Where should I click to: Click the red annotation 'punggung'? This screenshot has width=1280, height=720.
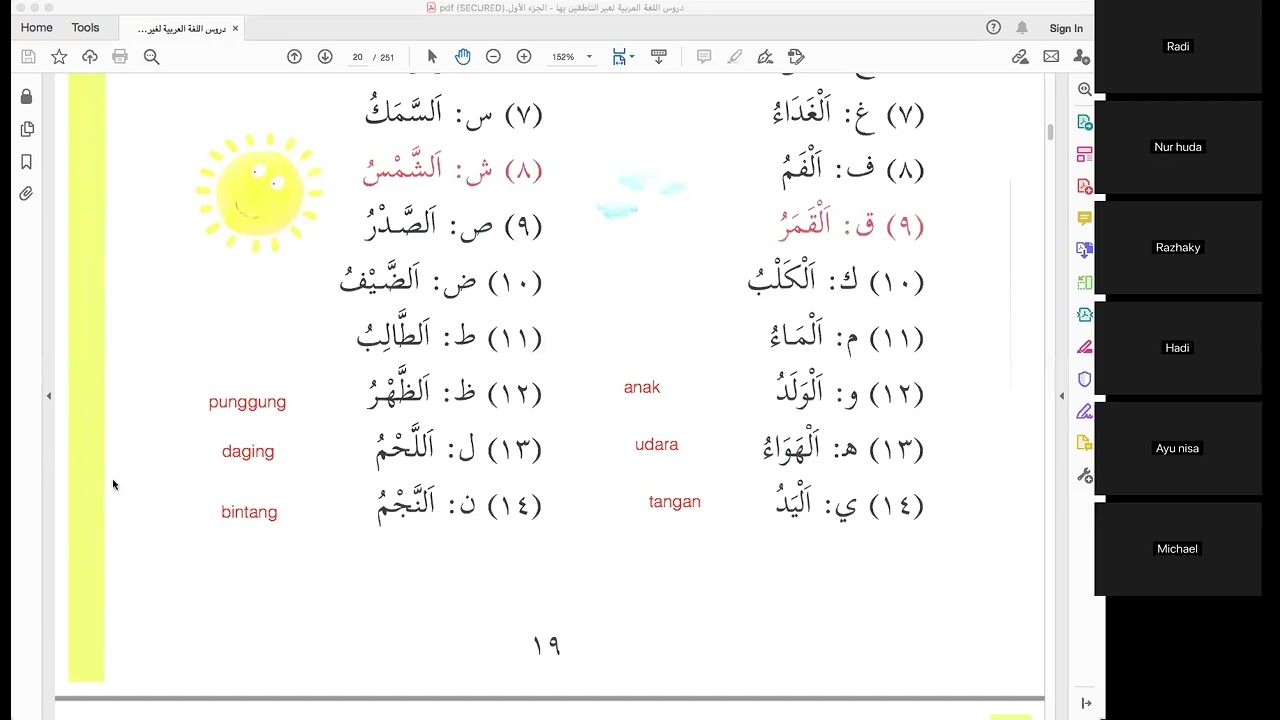(x=247, y=402)
